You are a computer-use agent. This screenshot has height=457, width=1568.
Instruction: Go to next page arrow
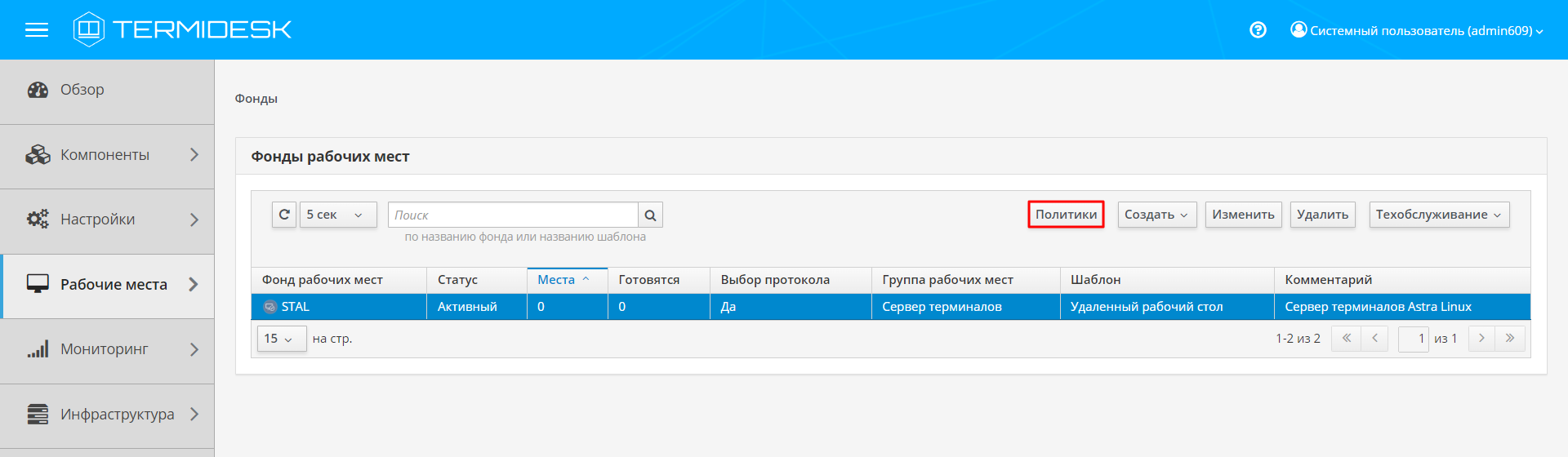coord(1481,339)
